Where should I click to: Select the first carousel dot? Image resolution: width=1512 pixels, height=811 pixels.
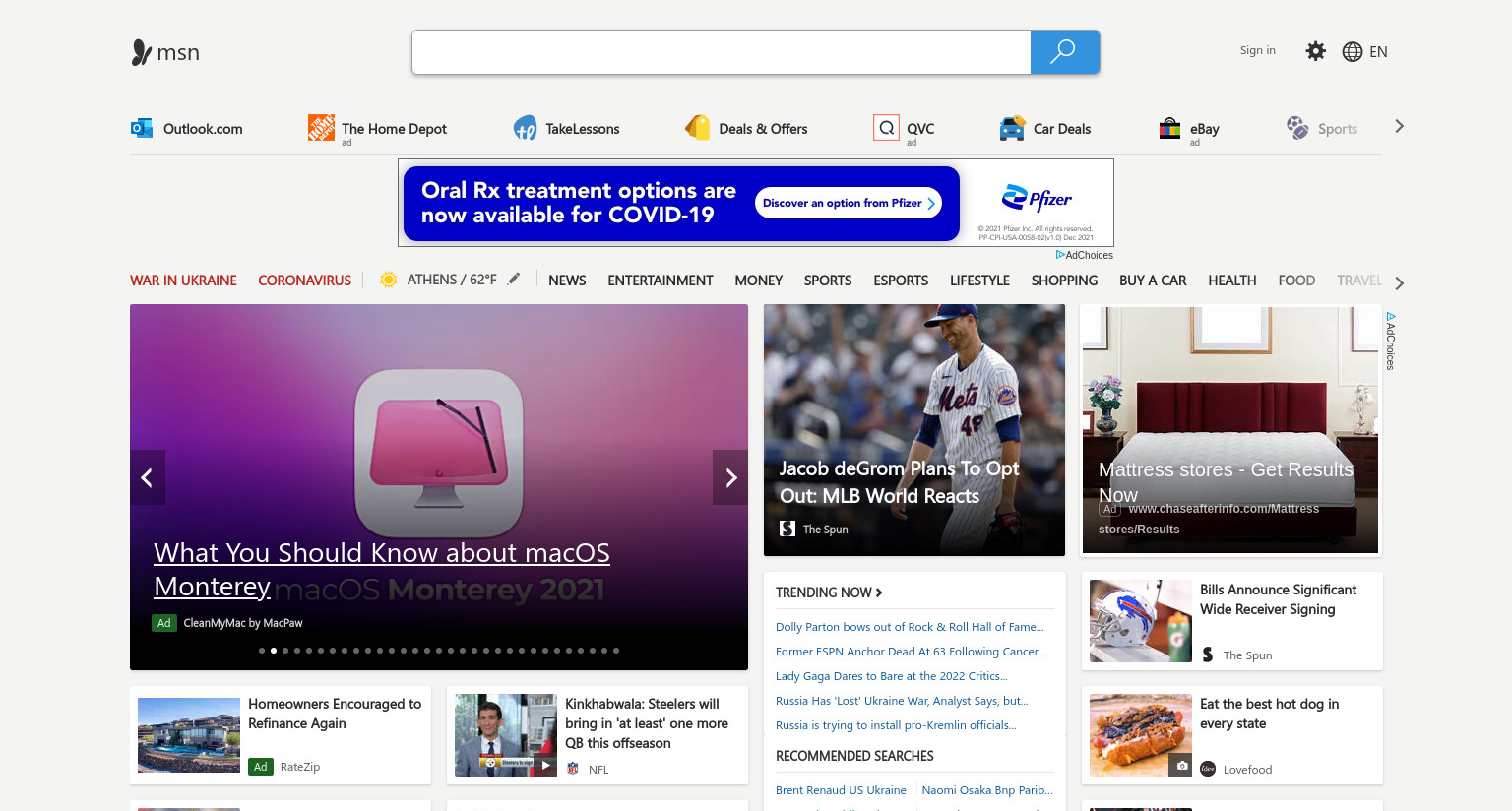(262, 651)
